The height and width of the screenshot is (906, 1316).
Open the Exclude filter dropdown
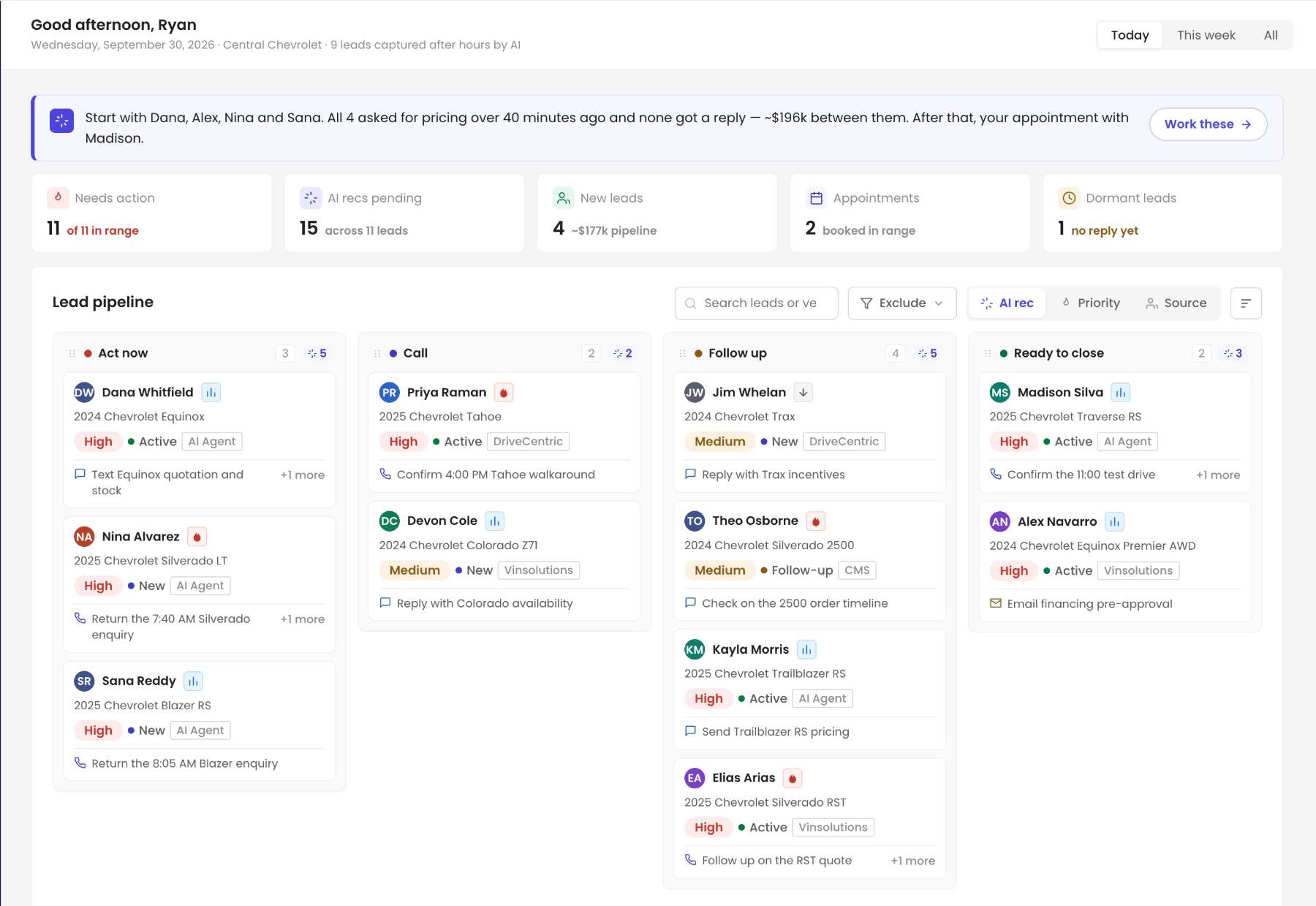pos(902,303)
